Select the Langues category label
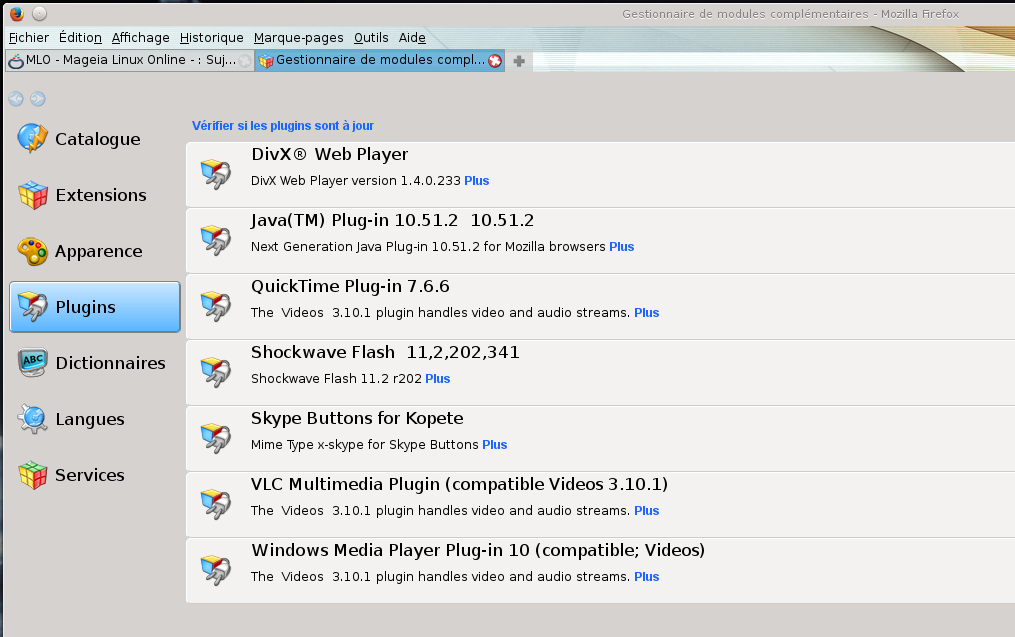 click(90, 419)
